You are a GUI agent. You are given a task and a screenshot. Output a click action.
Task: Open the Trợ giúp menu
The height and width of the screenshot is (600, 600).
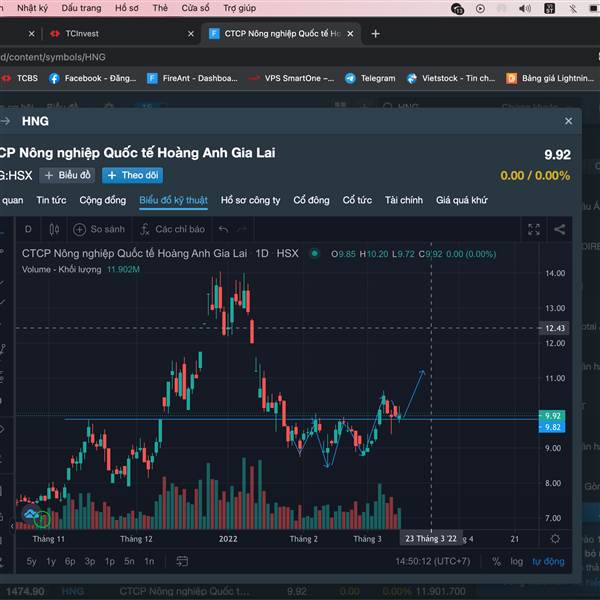[x=240, y=8]
